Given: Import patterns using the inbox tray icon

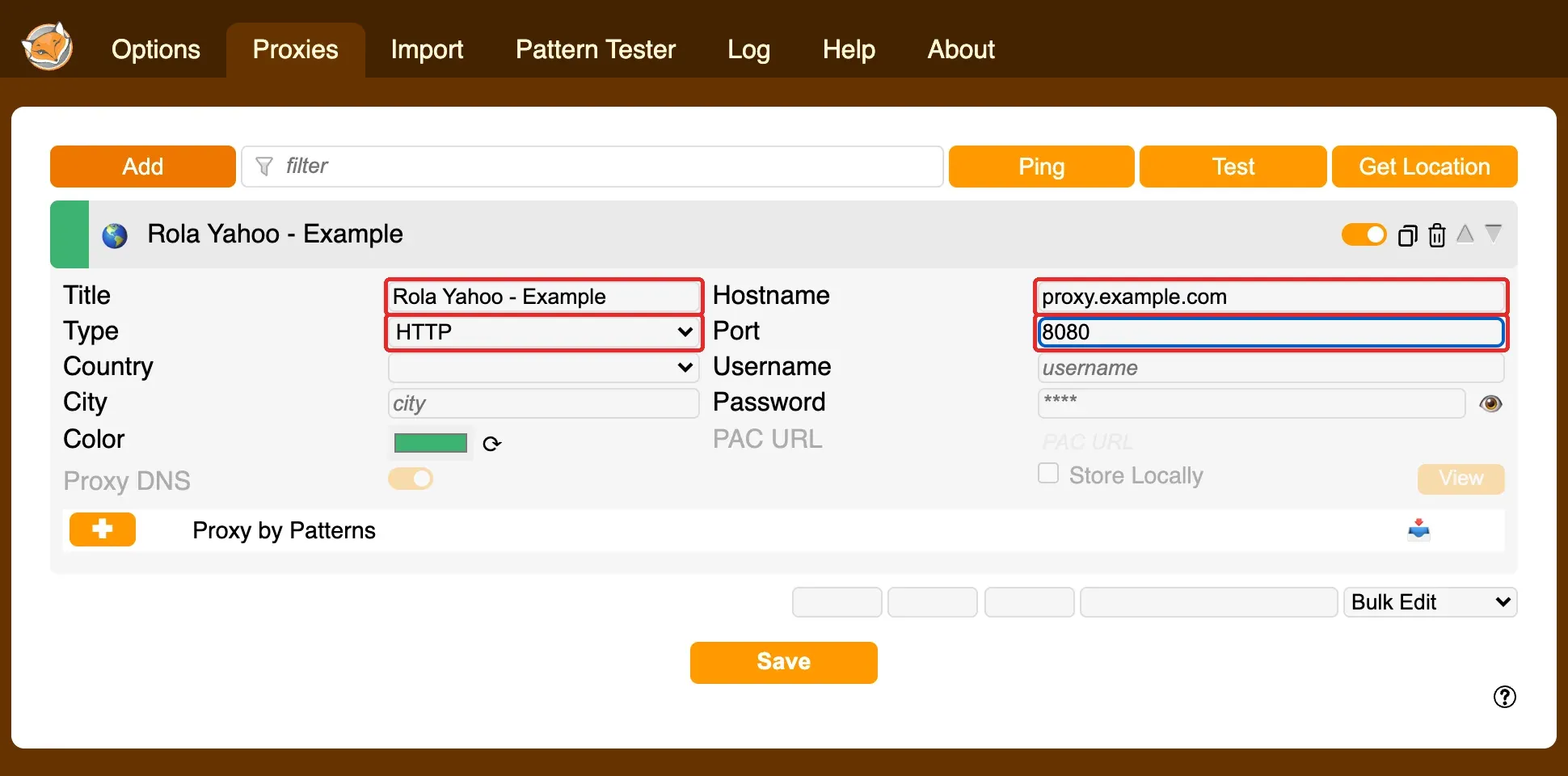Looking at the screenshot, I should tap(1418, 529).
